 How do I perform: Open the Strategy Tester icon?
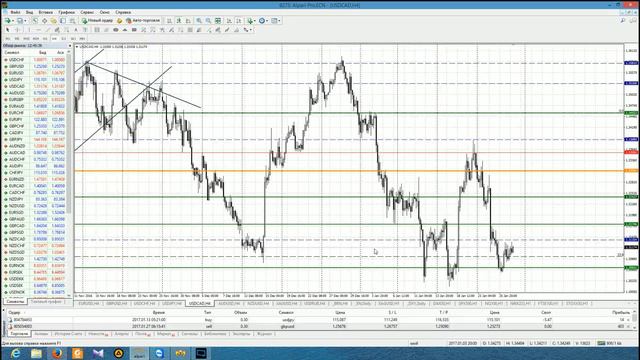[x=73, y=20]
